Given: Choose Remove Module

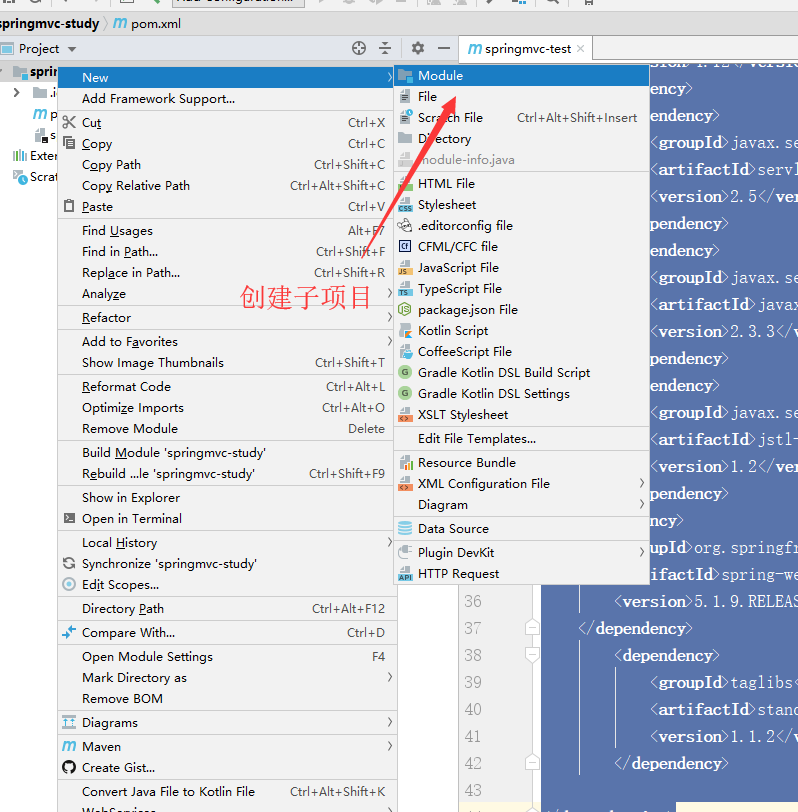Looking at the screenshot, I should [x=227, y=429].
